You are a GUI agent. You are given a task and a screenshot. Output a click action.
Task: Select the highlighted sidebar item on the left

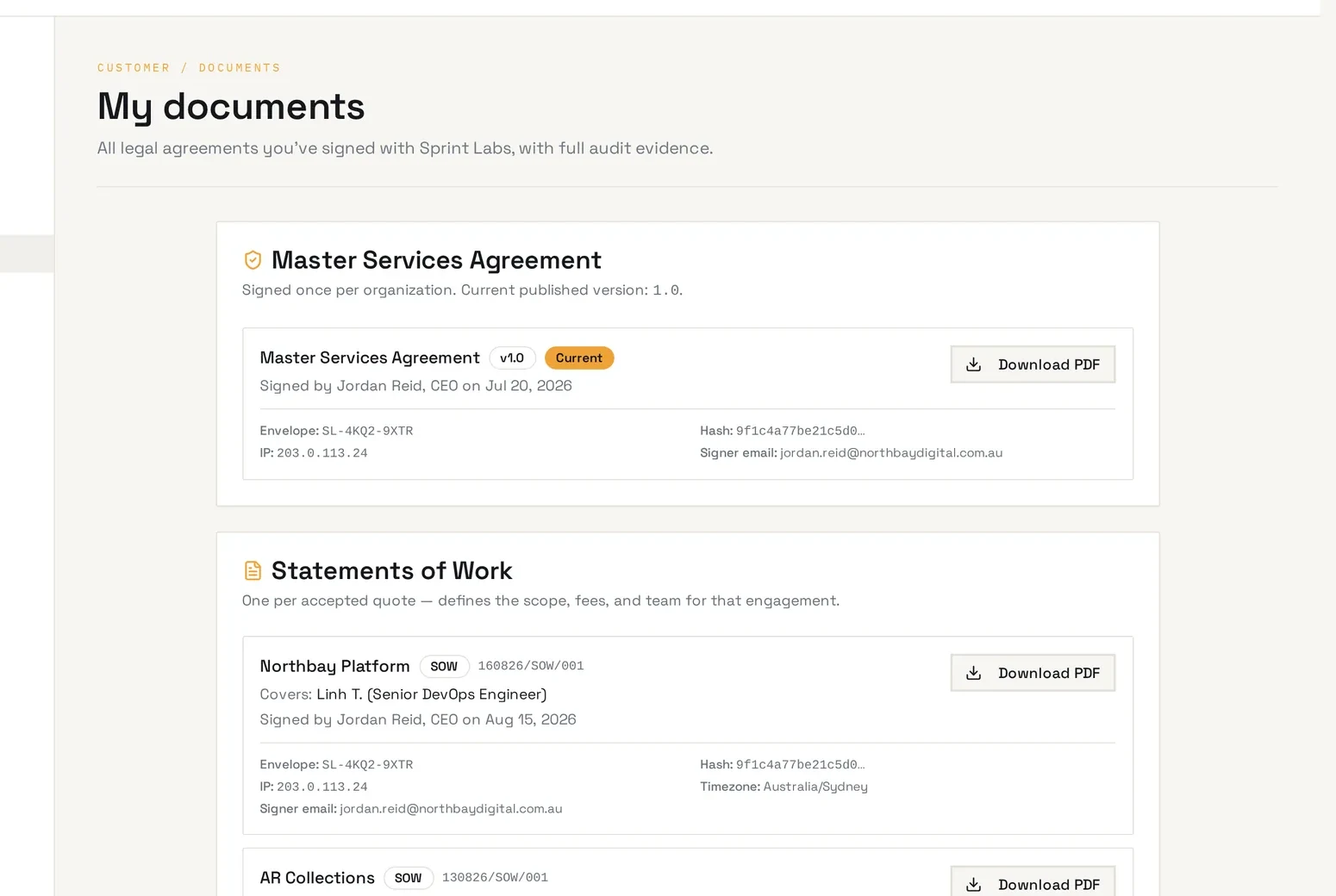coord(27,253)
